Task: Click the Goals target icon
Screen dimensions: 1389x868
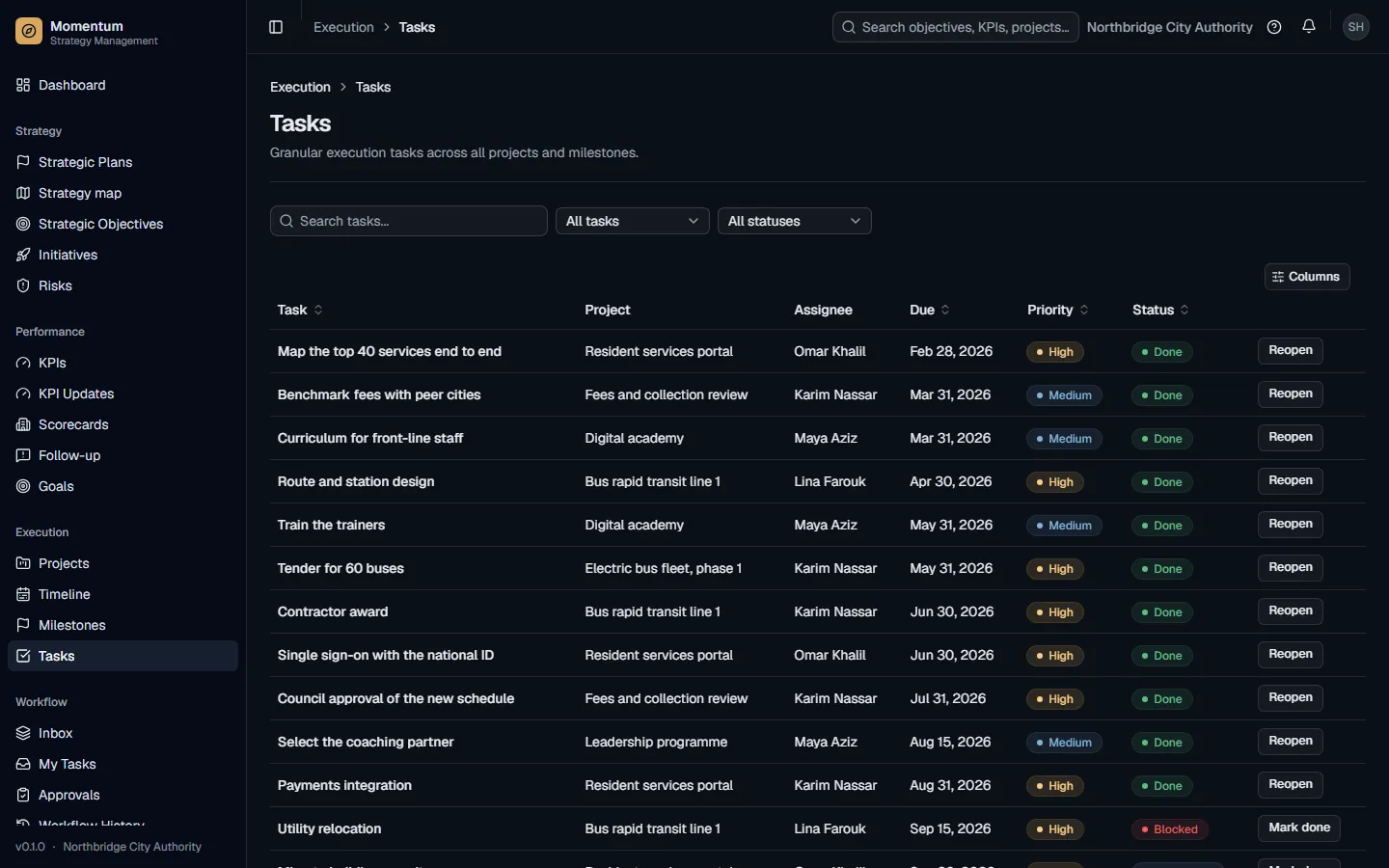Action: [x=23, y=486]
